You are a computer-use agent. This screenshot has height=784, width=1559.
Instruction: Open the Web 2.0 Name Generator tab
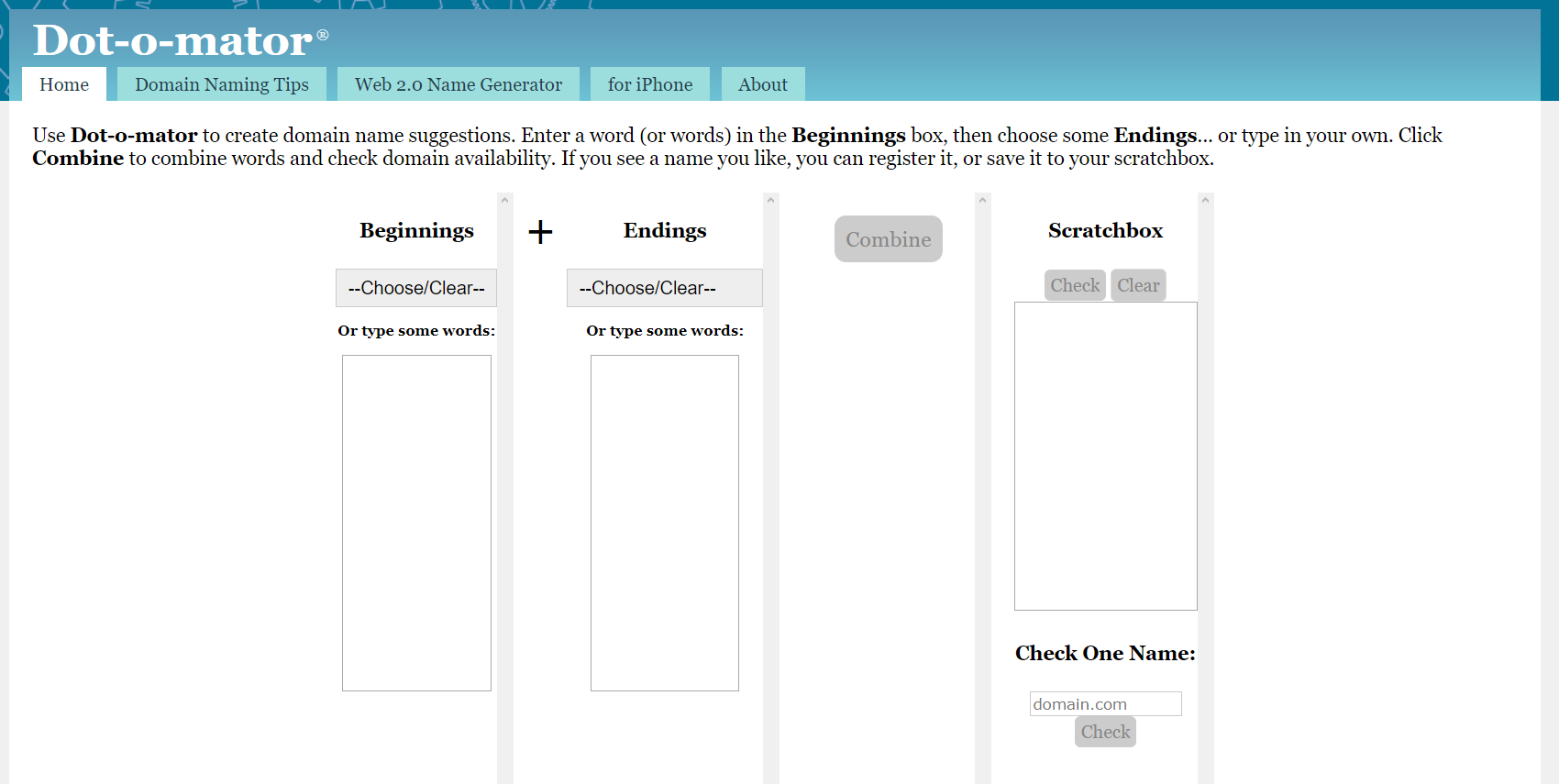coord(458,84)
